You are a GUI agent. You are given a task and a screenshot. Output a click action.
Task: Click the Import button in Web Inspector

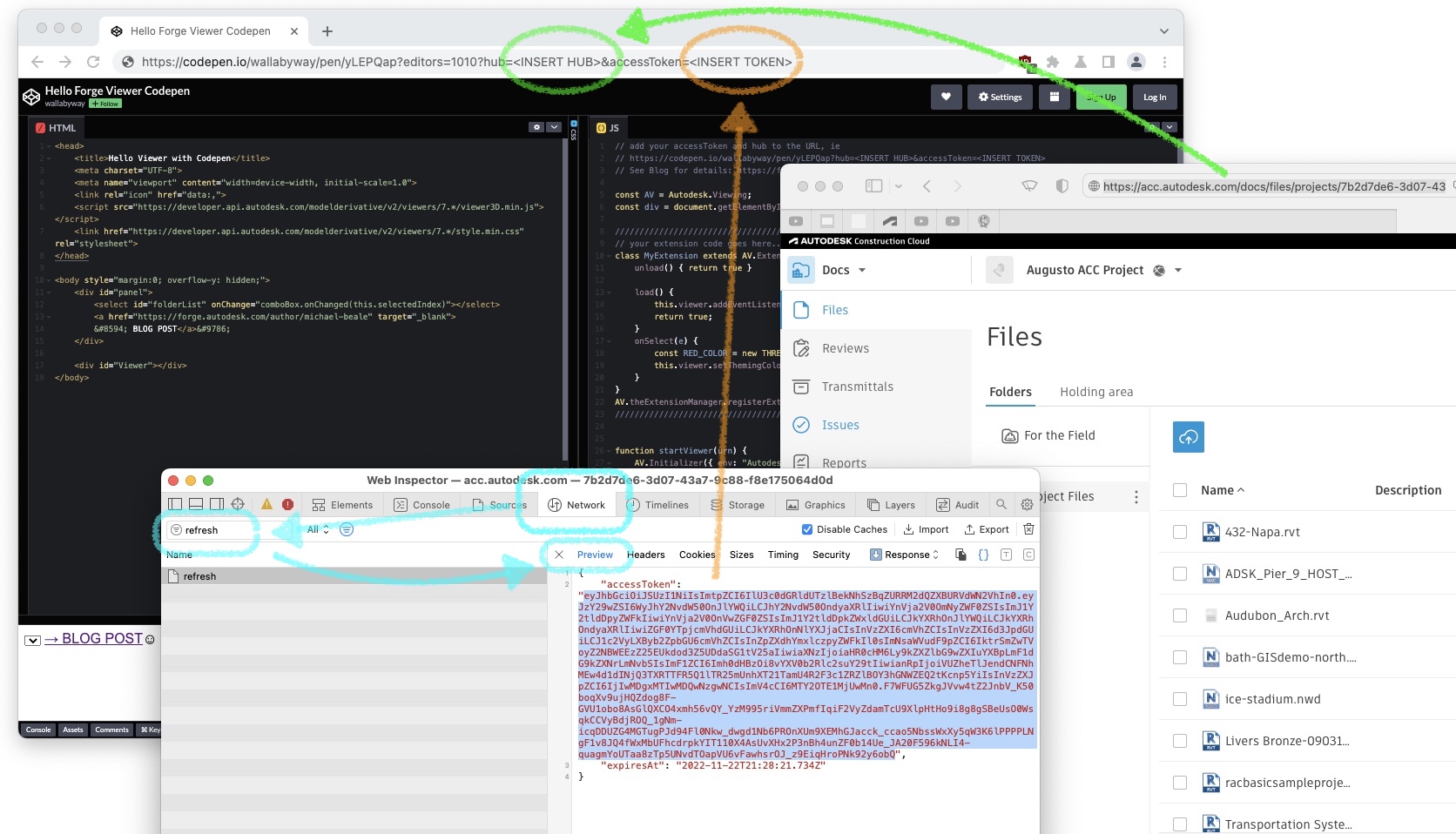pyautogui.click(x=926, y=529)
